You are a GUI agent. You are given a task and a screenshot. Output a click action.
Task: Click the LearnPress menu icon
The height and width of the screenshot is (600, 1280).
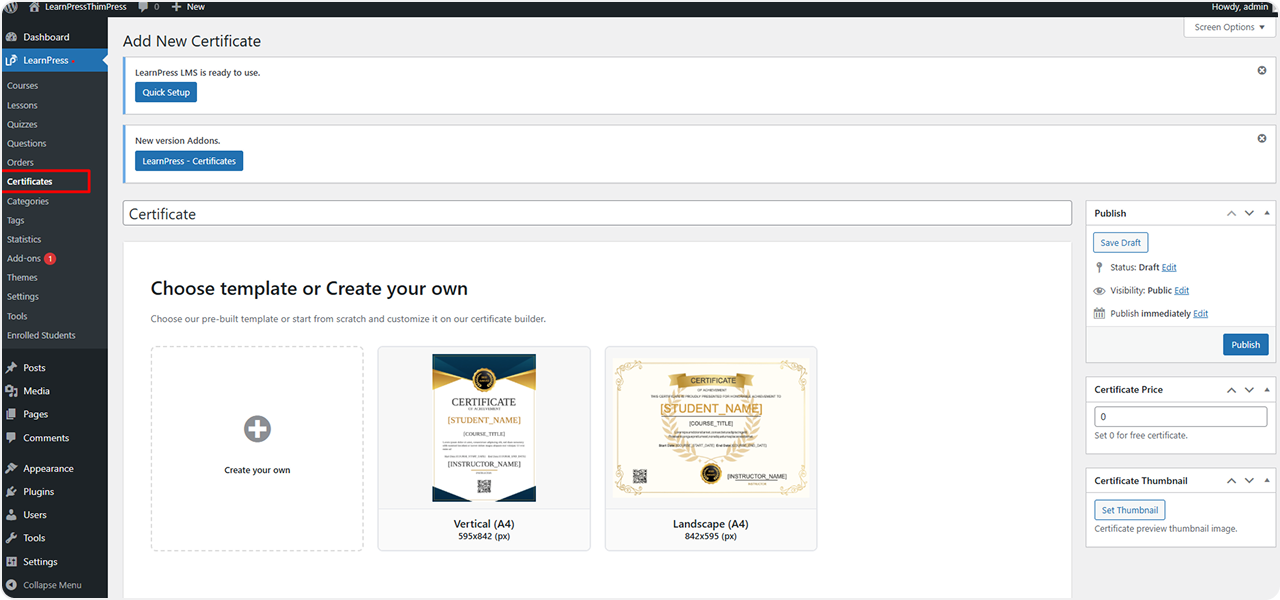(x=11, y=60)
